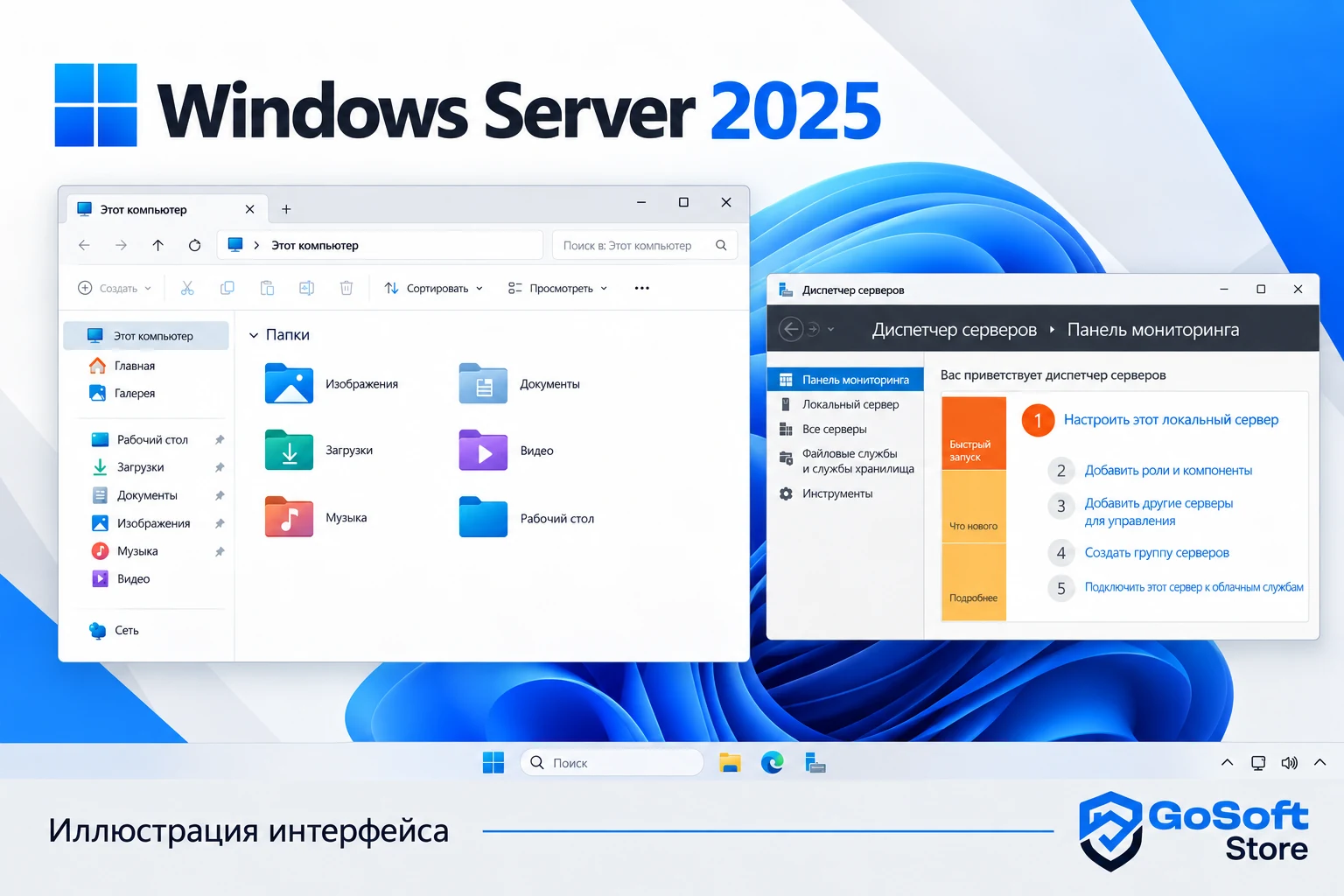Click the taskbar volume icon
The width and height of the screenshot is (1344, 896).
pos(1290,763)
